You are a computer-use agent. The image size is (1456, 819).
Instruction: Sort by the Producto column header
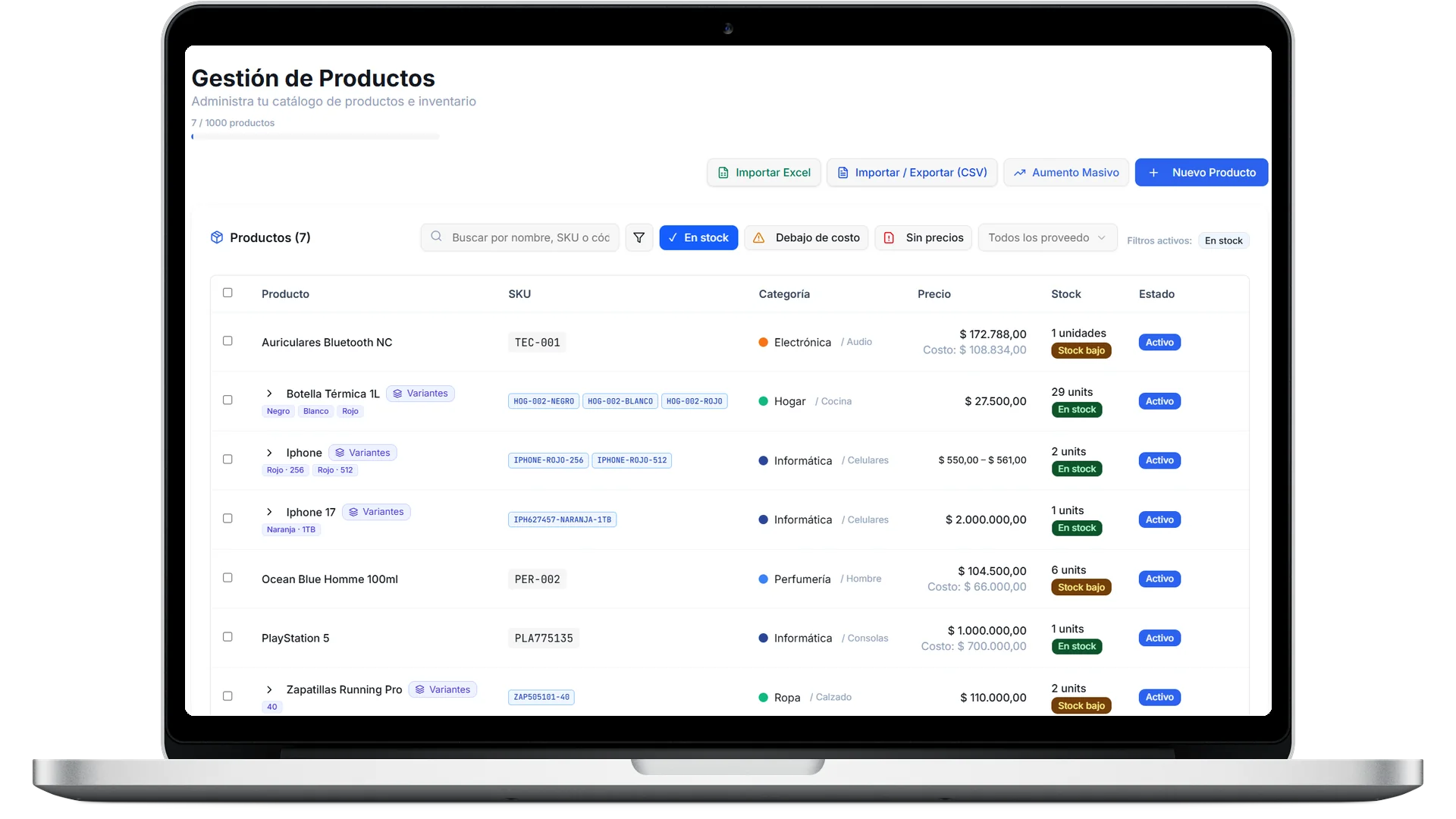285,294
